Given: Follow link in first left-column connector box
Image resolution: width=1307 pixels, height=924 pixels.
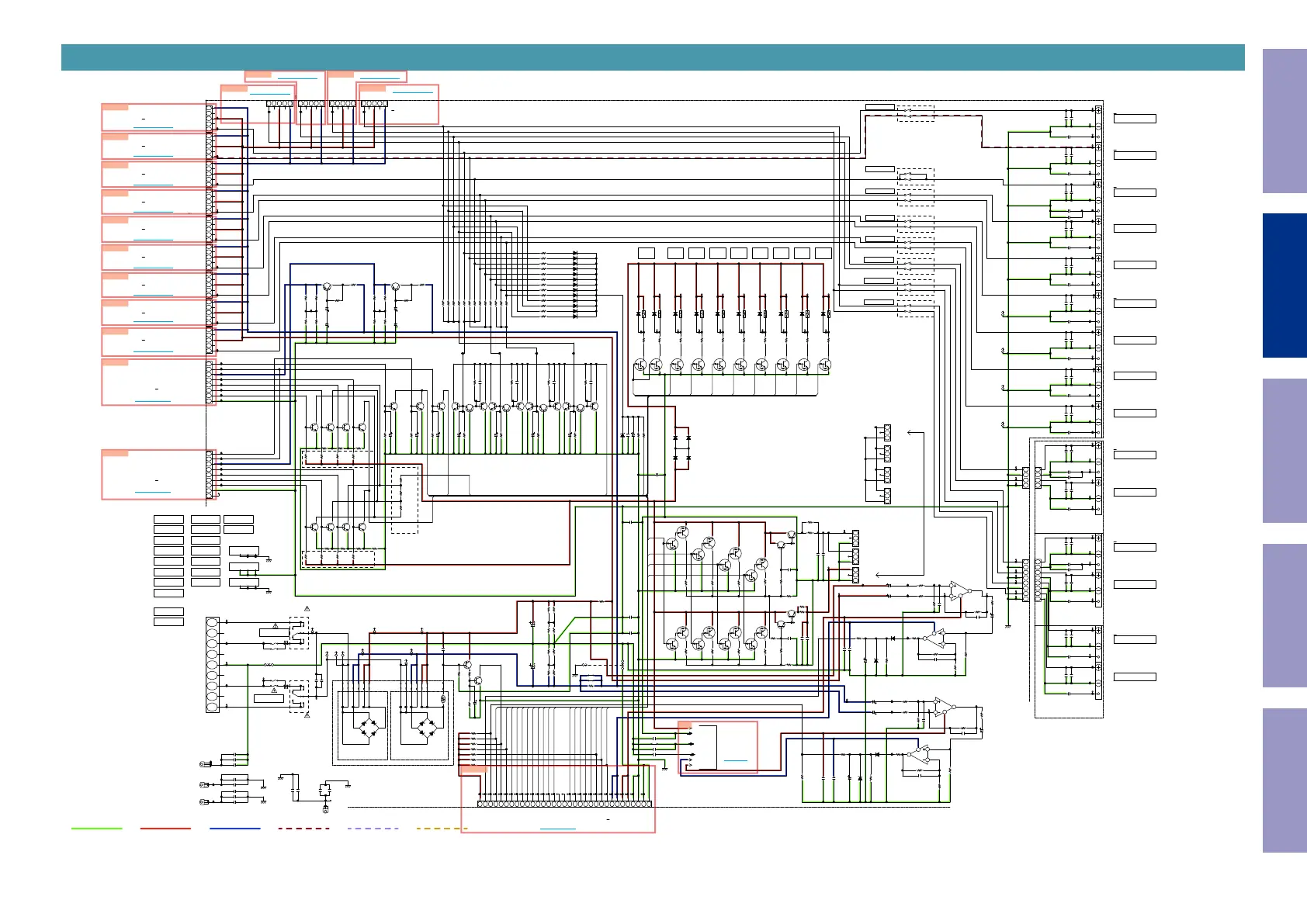Looking at the screenshot, I should pos(153,126).
